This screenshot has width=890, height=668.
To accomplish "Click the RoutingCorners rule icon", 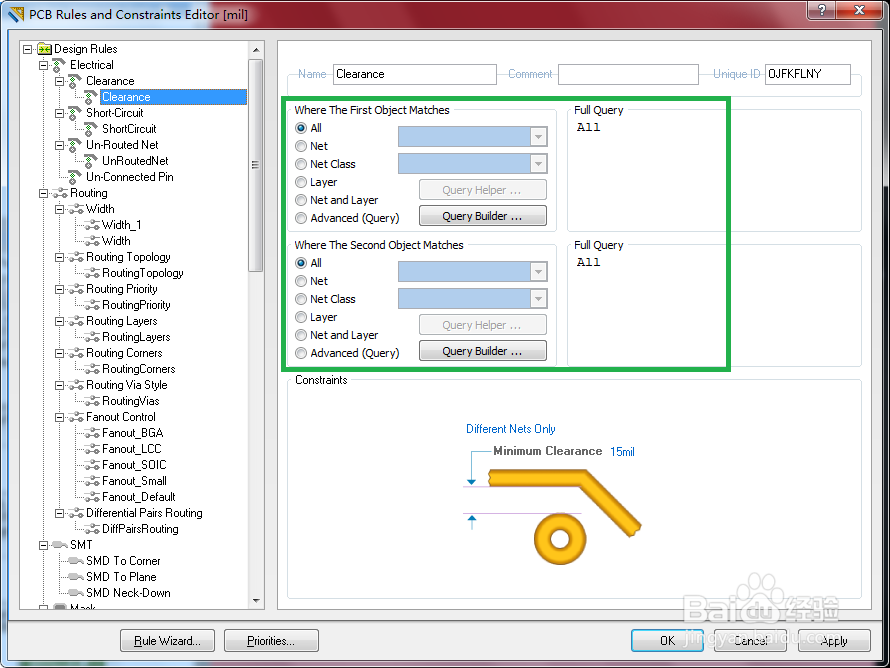I will 92,369.
